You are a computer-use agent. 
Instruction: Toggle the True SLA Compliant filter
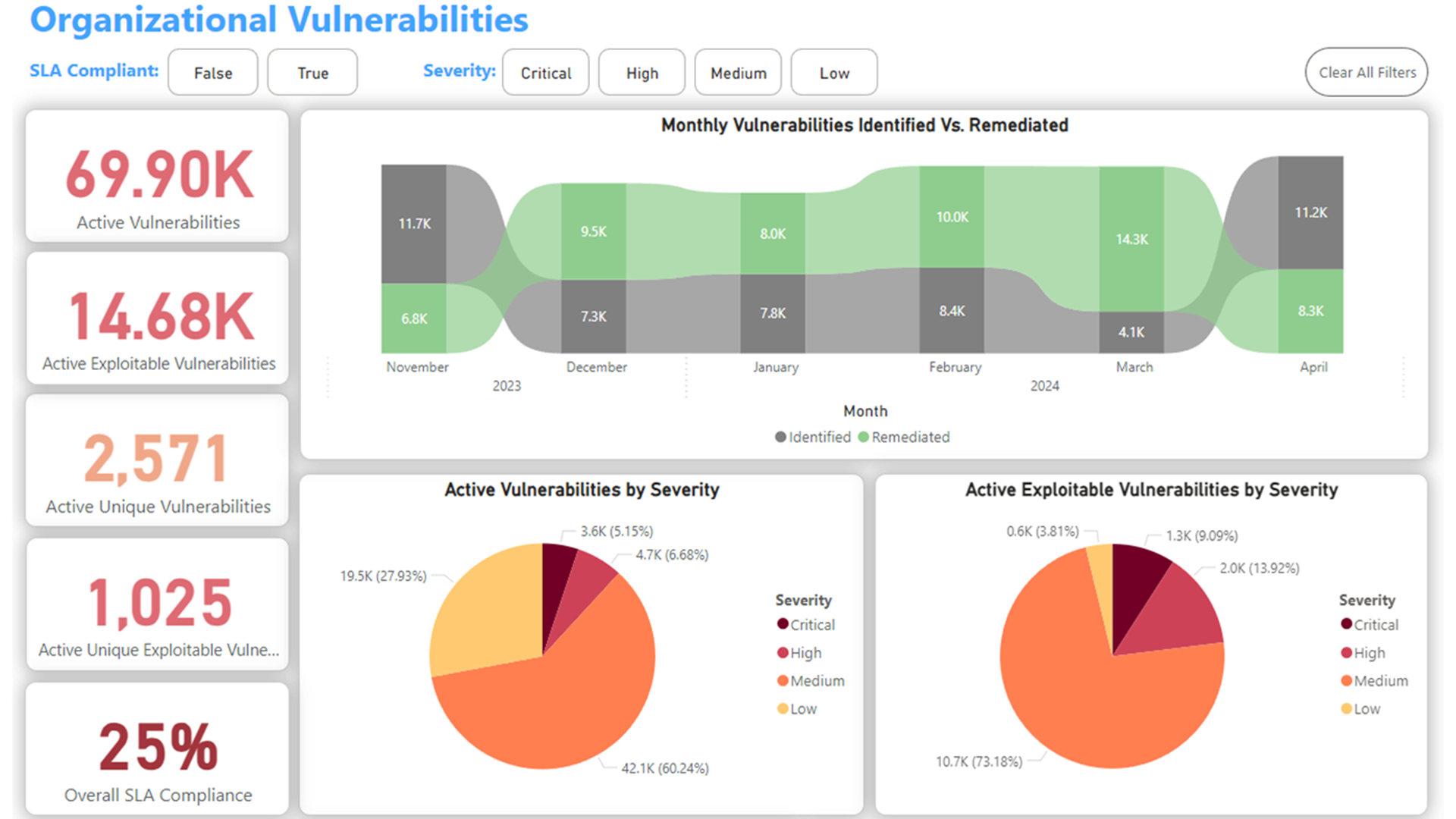[x=312, y=73]
